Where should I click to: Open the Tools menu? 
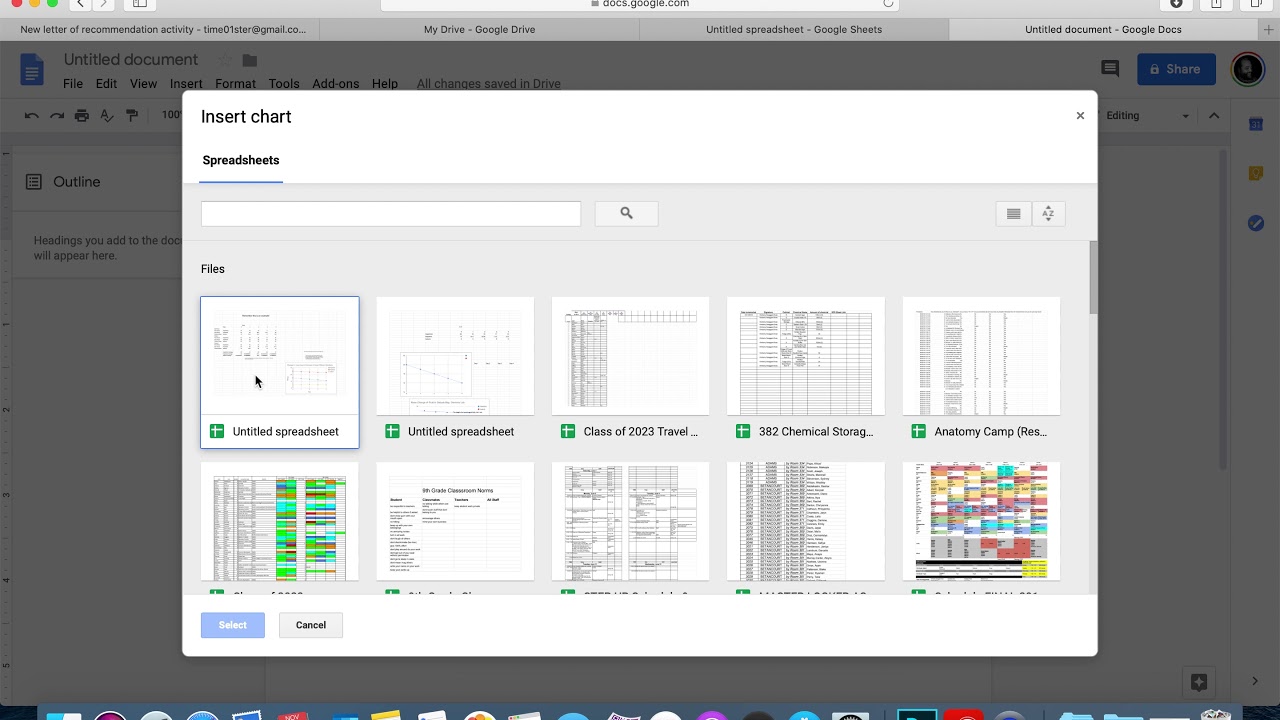(x=284, y=84)
